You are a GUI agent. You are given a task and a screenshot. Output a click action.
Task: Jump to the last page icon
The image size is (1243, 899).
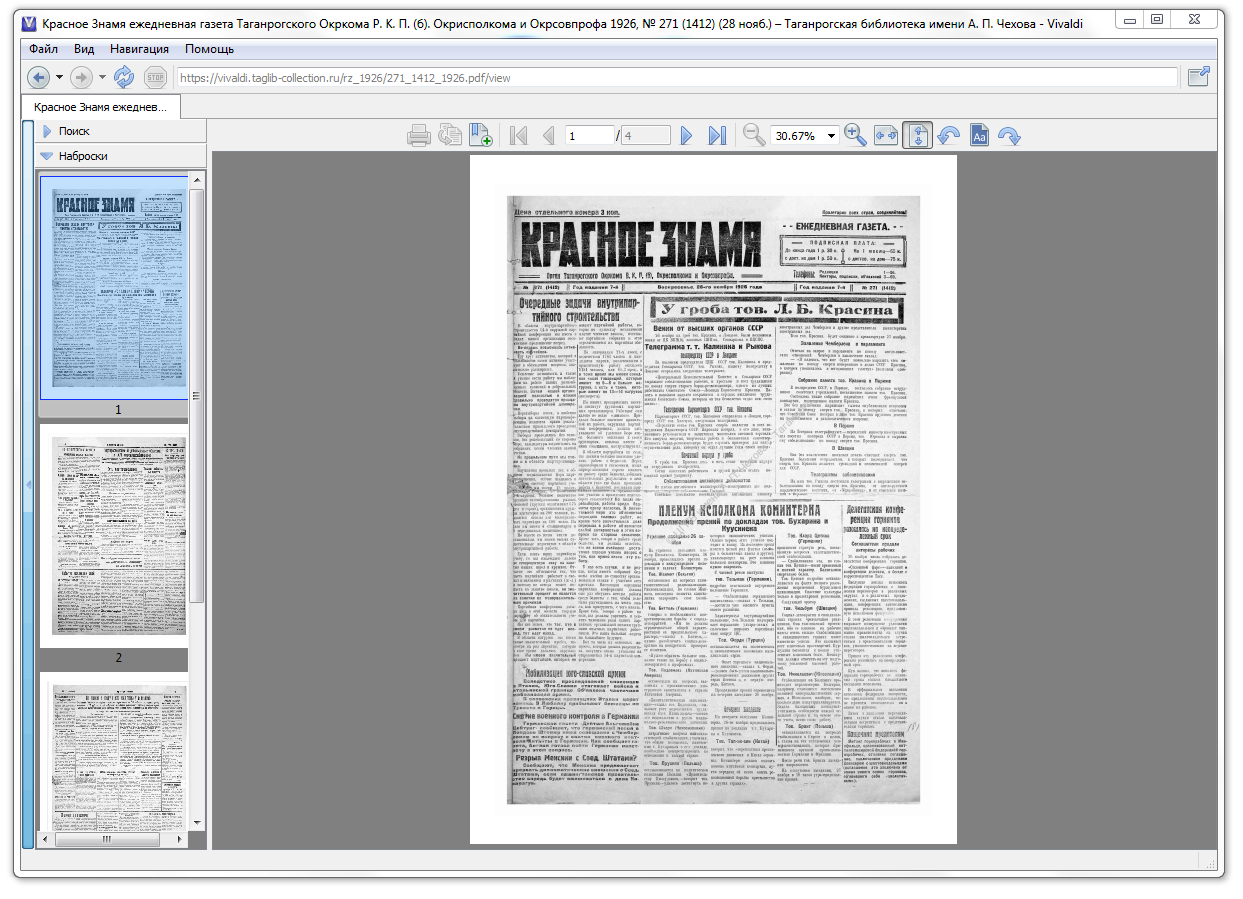(x=717, y=135)
